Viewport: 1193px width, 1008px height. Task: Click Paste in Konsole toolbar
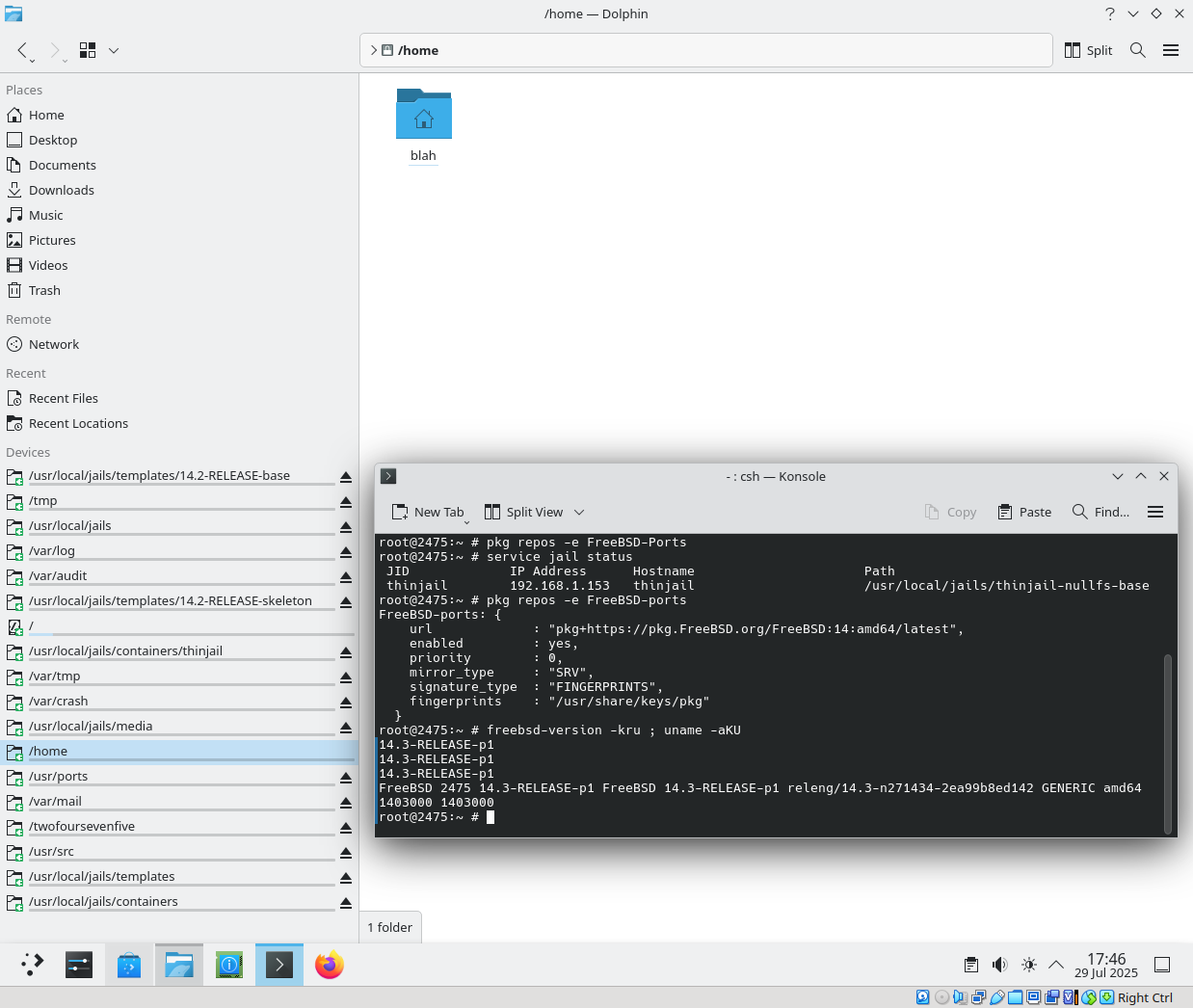pyautogui.click(x=1024, y=512)
